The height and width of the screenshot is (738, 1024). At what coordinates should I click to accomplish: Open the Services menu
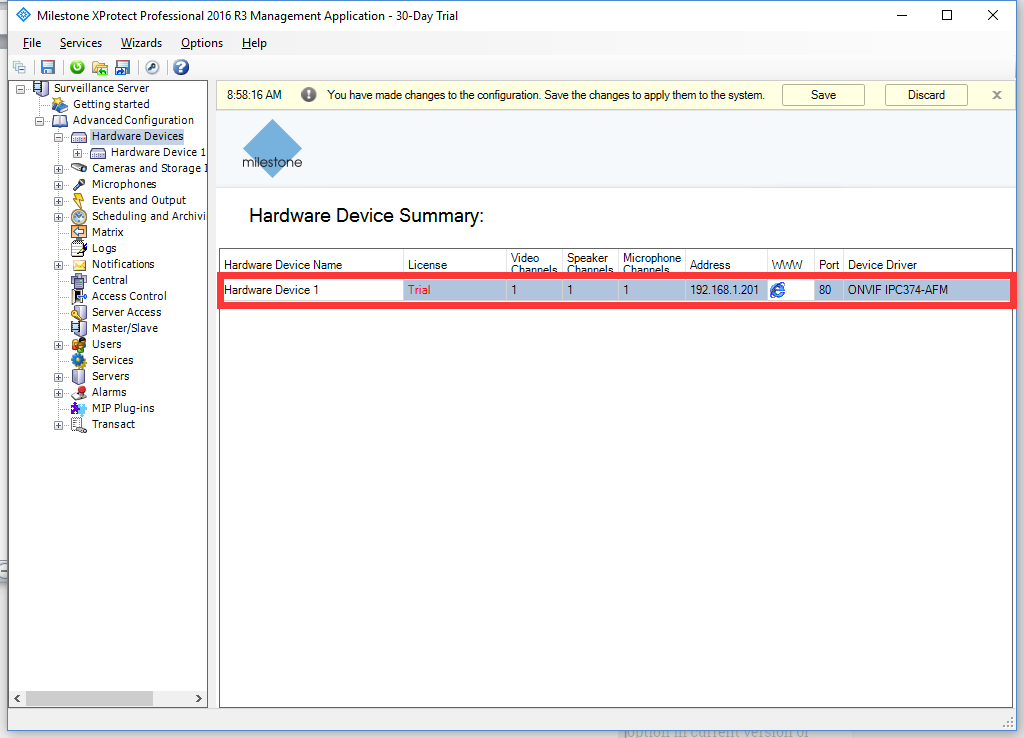pyautogui.click(x=81, y=43)
